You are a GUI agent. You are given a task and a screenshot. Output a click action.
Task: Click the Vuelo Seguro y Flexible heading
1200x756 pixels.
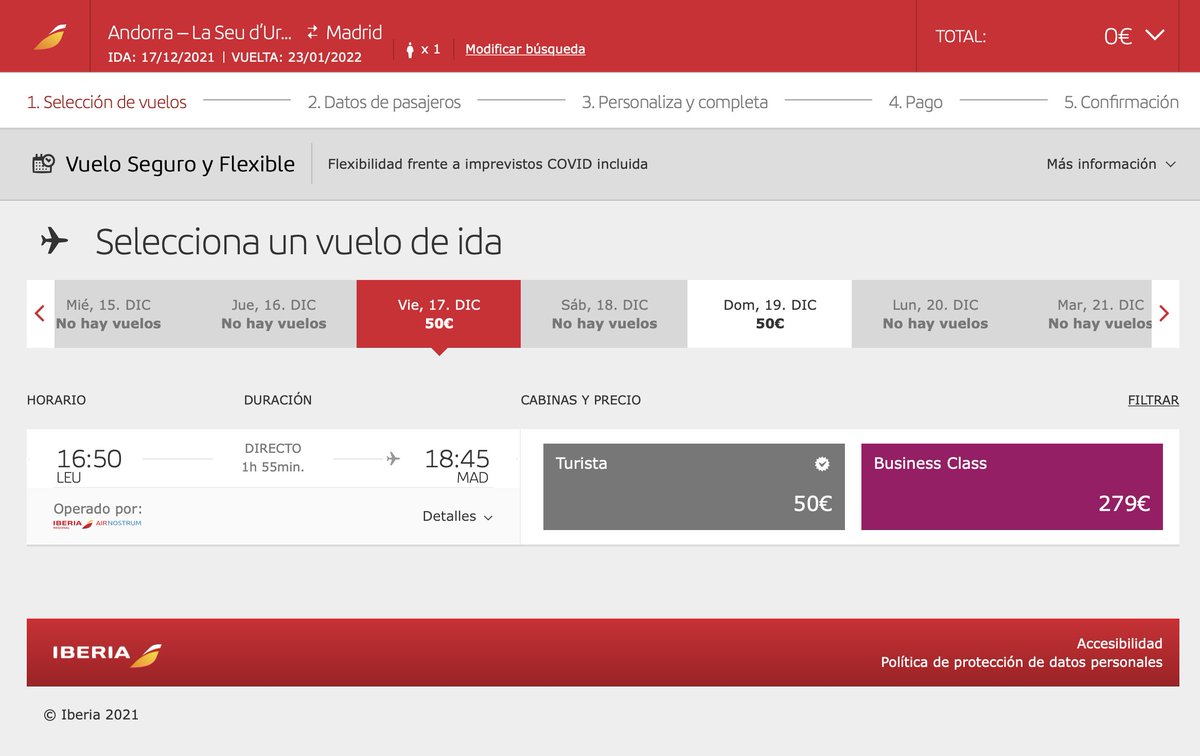click(180, 164)
